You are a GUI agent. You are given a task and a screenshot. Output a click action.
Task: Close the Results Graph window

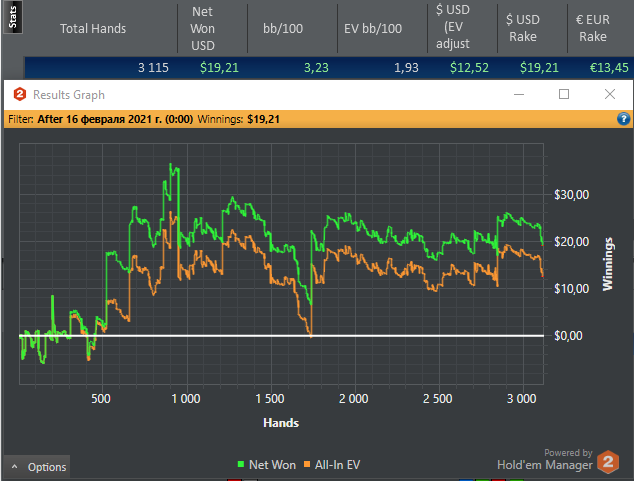pos(610,94)
